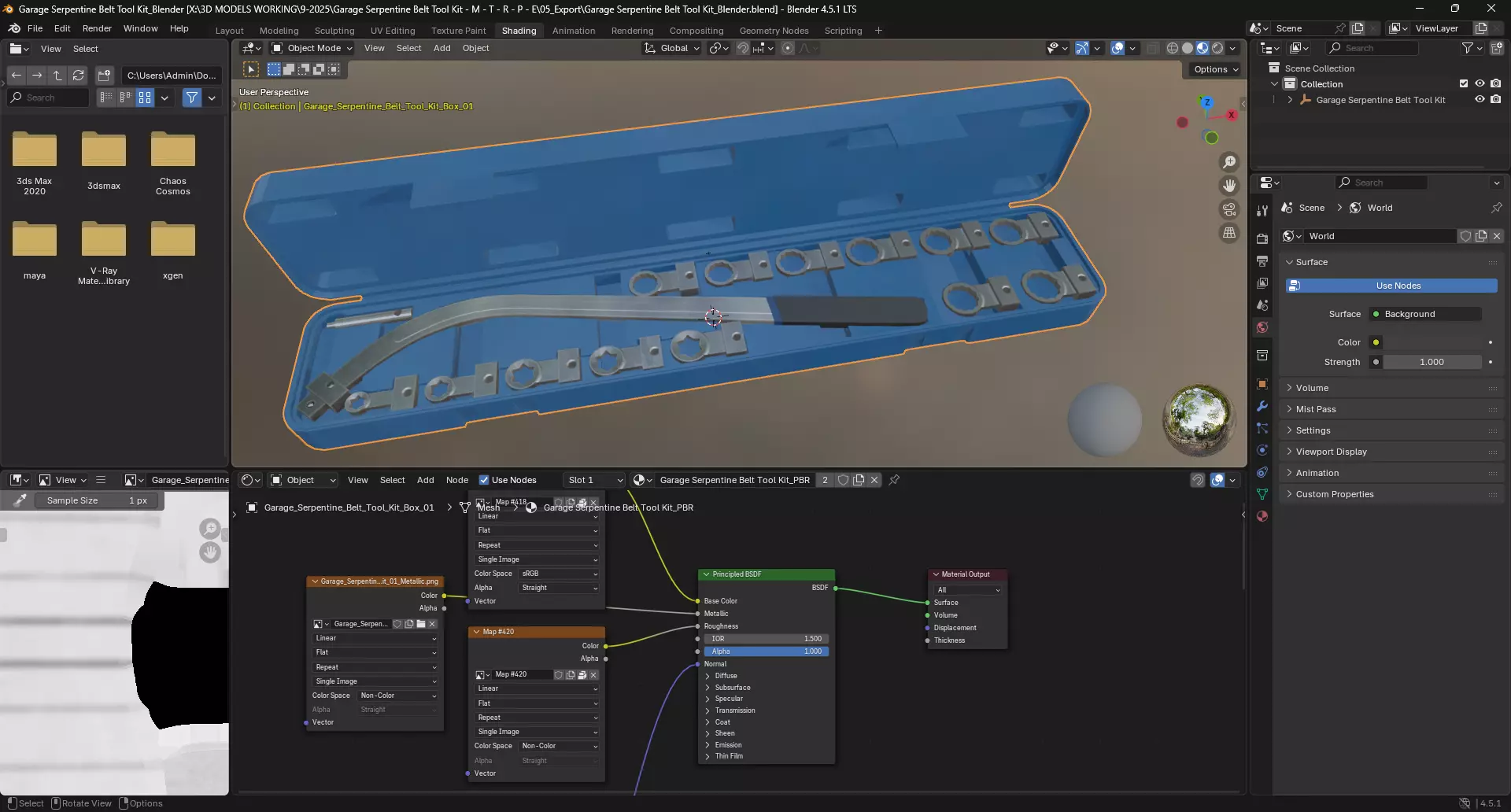Viewport: 1511px width, 812px height.
Task: Open the maya folder
Action: [35, 250]
